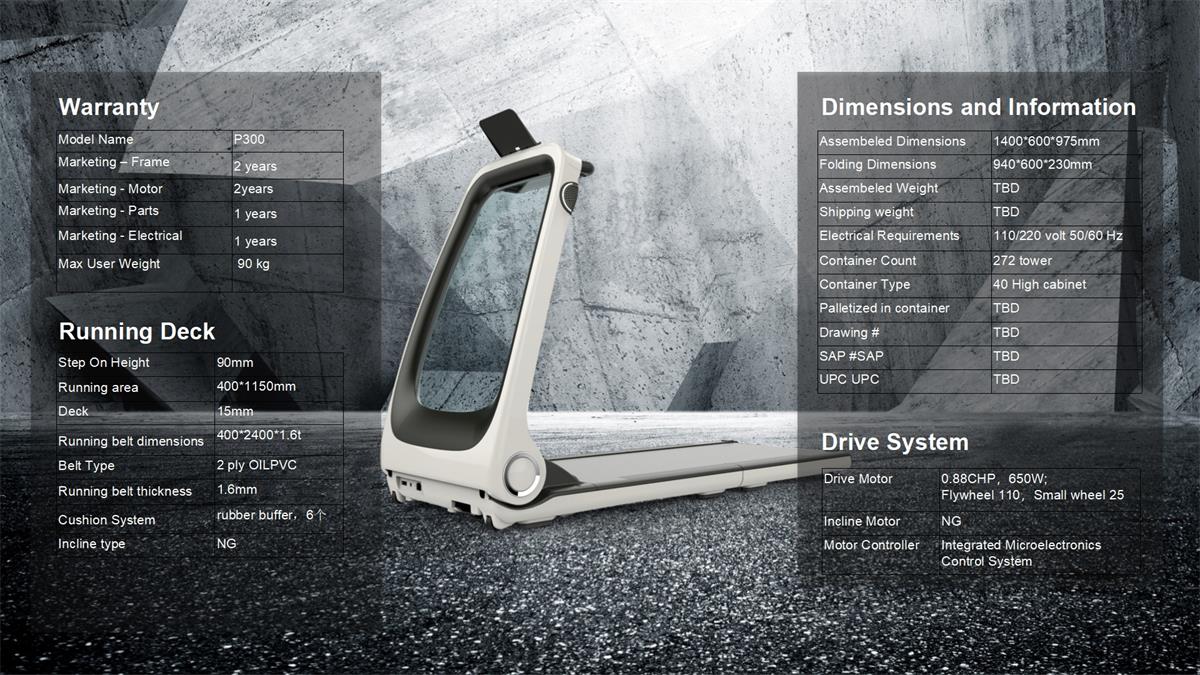Image resolution: width=1200 pixels, height=675 pixels.
Task: Select the Step On Height 90mm value
Action: tap(235, 362)
